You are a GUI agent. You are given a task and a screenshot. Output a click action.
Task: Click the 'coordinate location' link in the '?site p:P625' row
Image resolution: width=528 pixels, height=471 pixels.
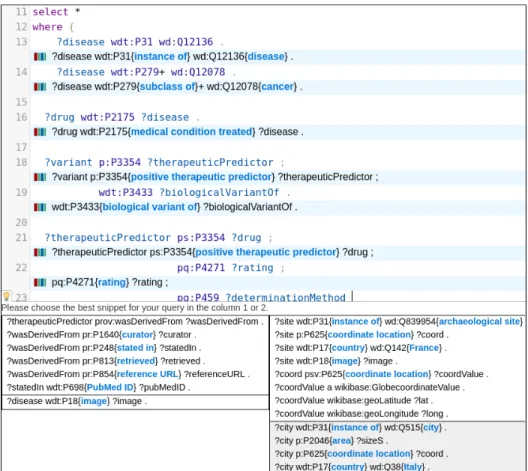369,335
